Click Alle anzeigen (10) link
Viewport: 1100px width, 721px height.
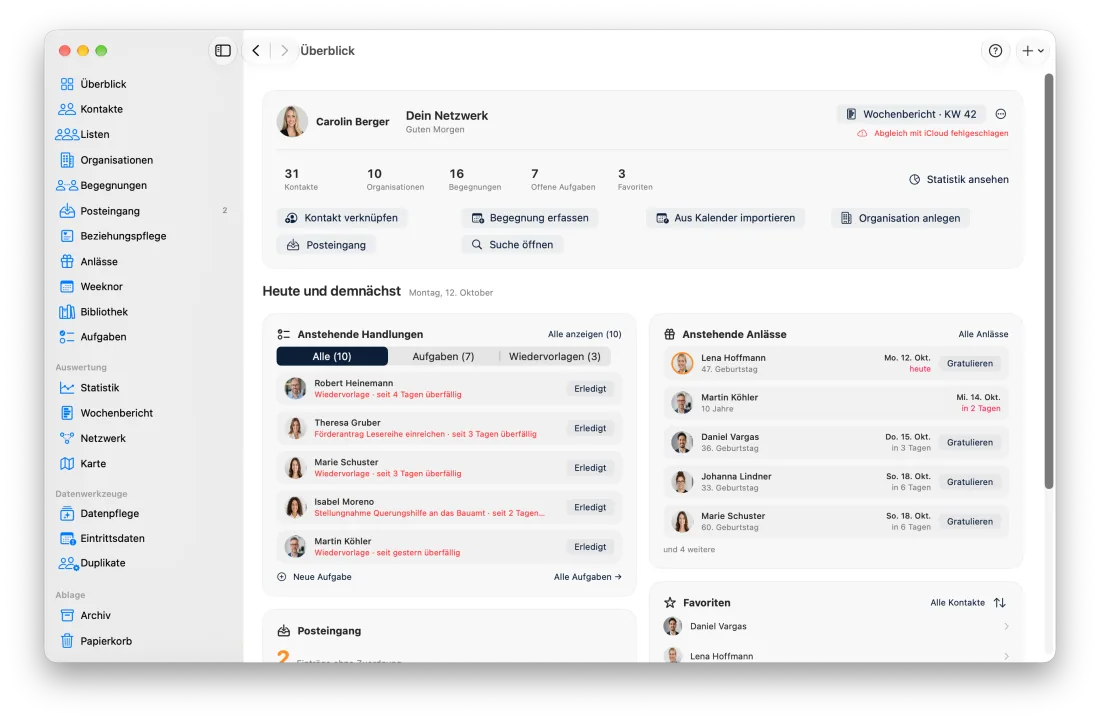584,335
